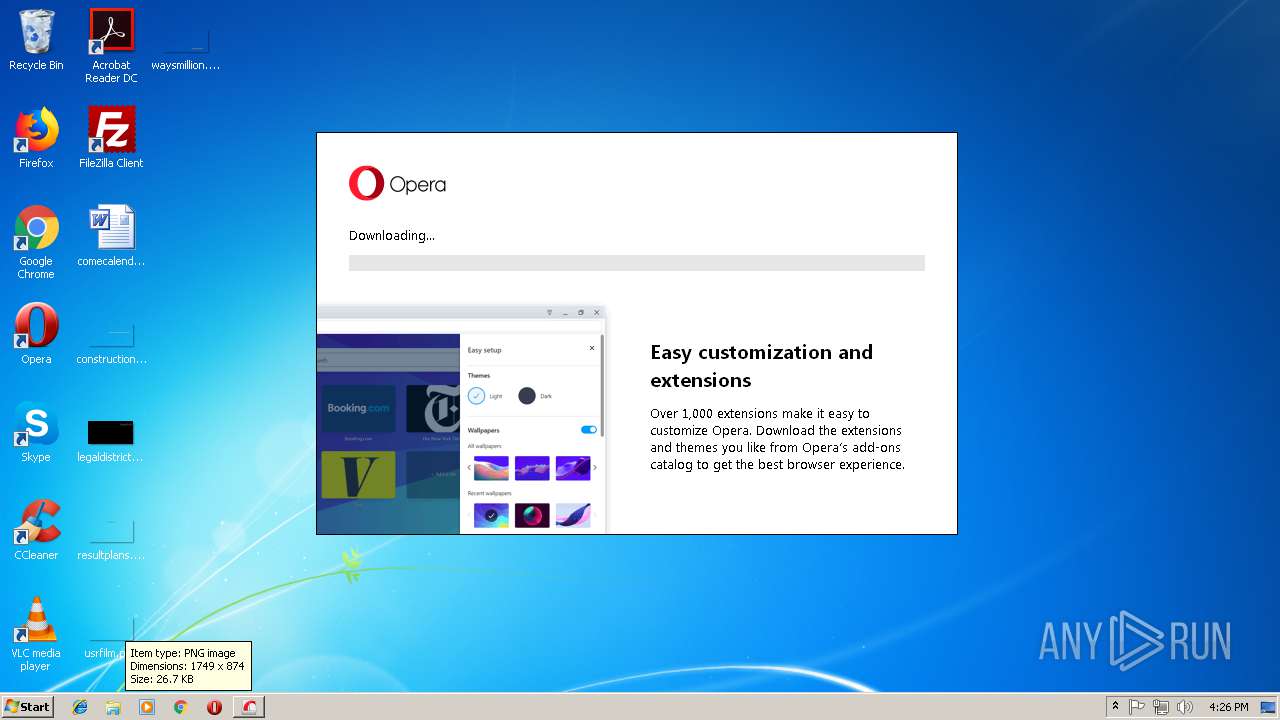Launch Acrobat Reader DC shortcut
This screenshot has width=1280, height=720.
pos(111,46)
